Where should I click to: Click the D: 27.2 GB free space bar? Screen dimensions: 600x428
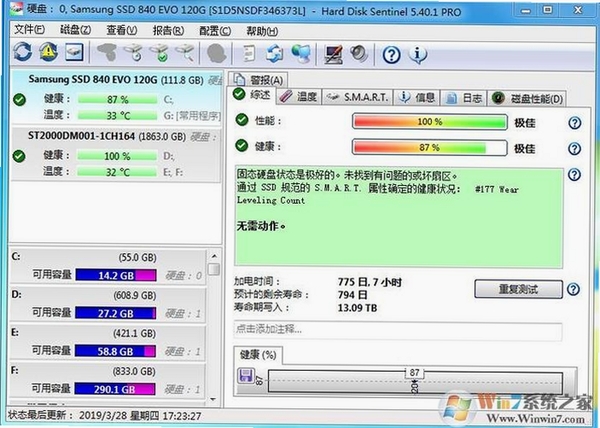click(116, 313)
